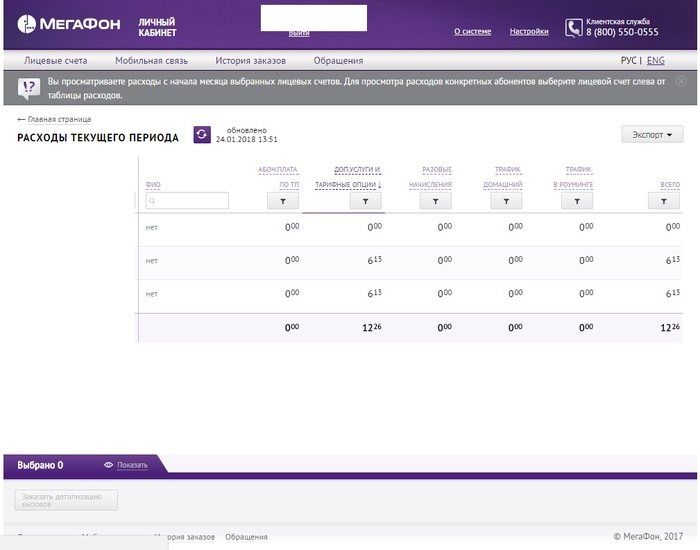Open filter for Абон.плата по ТП column
Screen dimensions: 700x550
tap(283, 201)
